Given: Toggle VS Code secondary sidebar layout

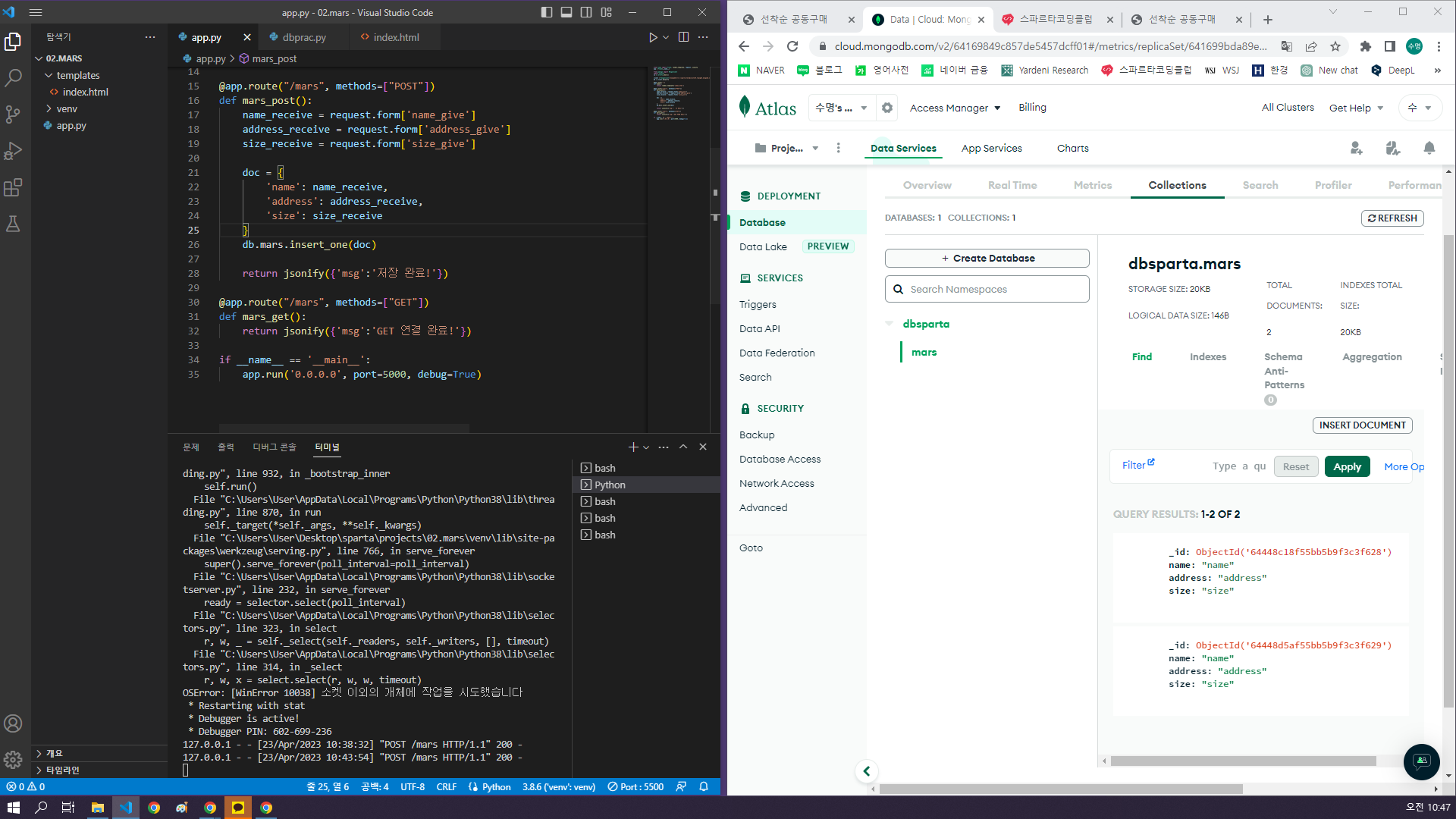Looking at the screenshot, I should [x=586, y=12].
